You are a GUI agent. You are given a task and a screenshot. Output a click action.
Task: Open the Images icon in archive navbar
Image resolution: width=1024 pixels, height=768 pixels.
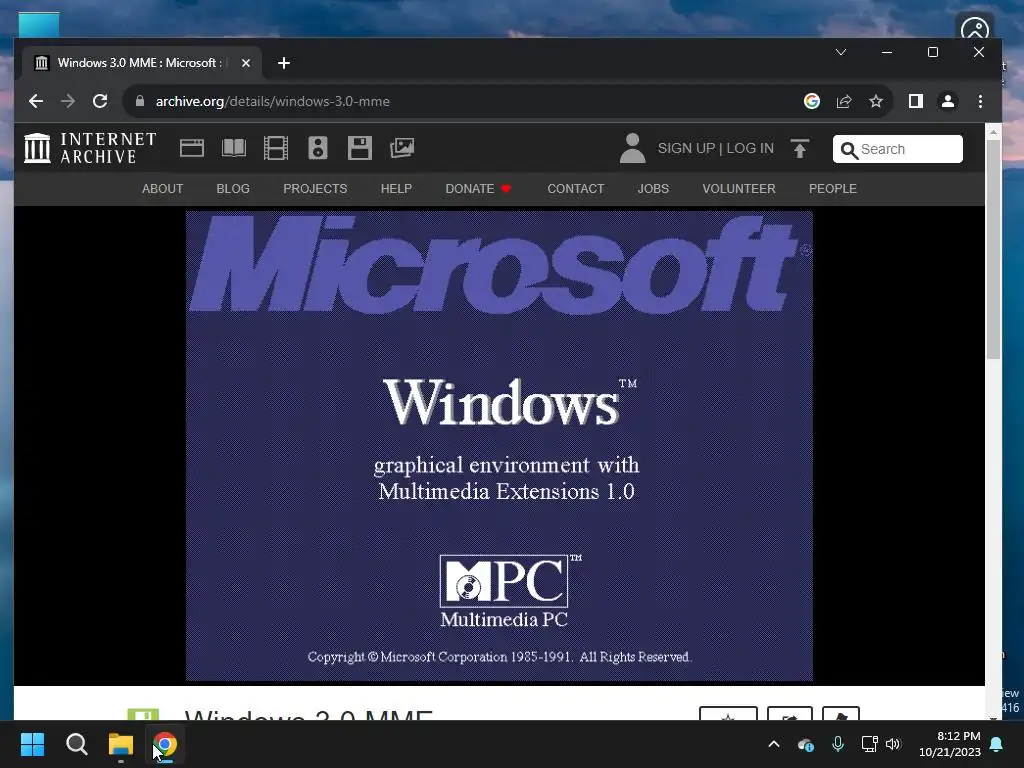tap(402, 148)
